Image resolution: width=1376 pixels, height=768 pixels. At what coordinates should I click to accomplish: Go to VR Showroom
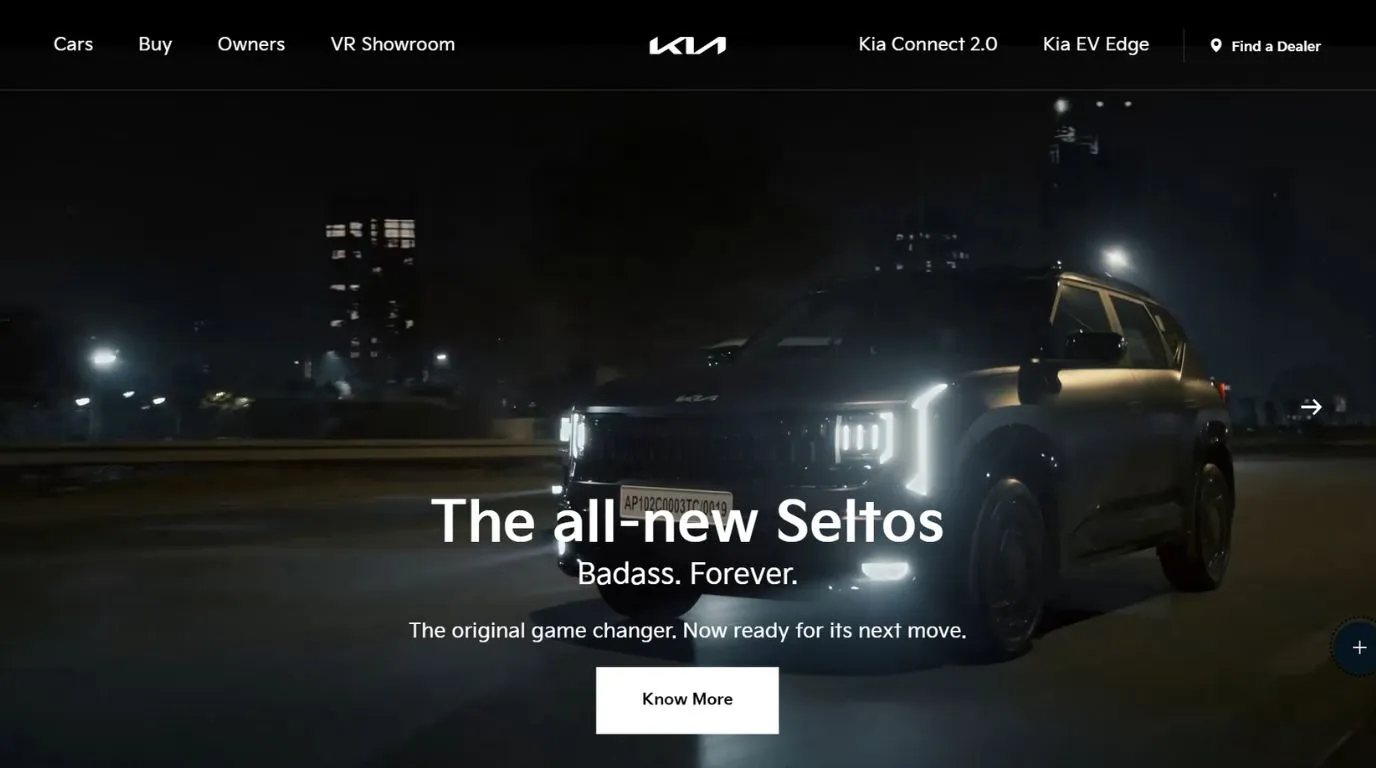tap(393, 44)
